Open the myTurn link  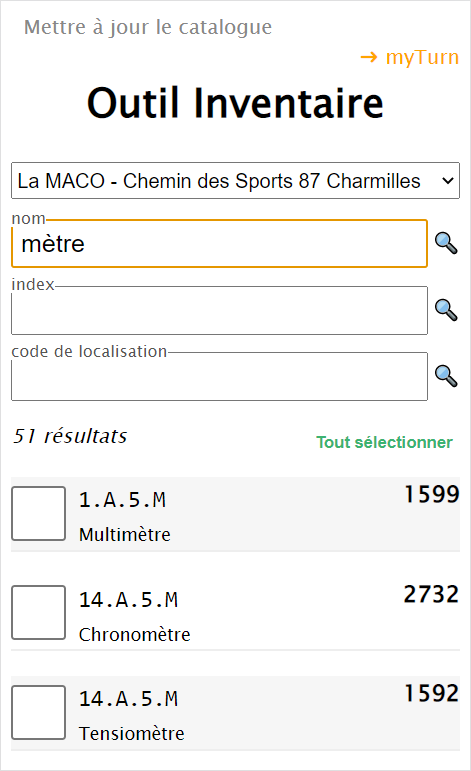pos(410,57)
